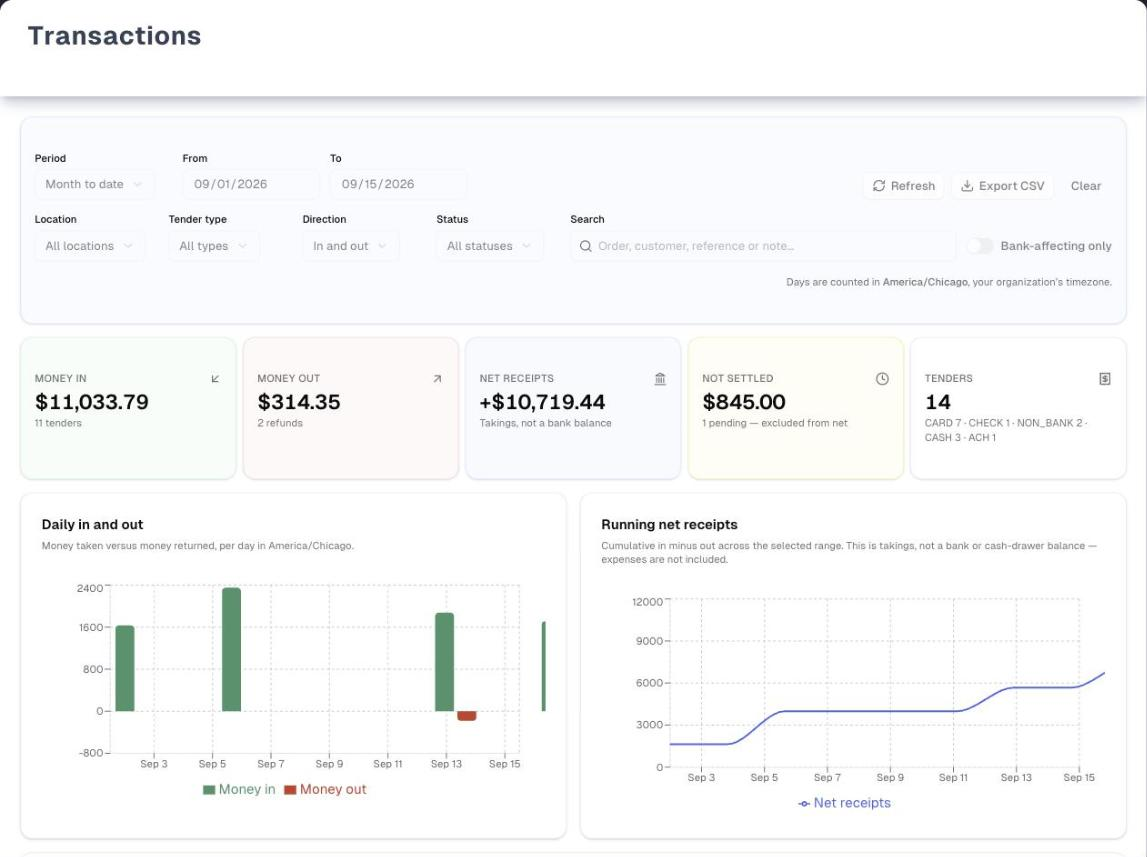Click the Transactions page heading
Image resolution: width=1147 pixels, height=857 pixels.
[x=114, y=36]
